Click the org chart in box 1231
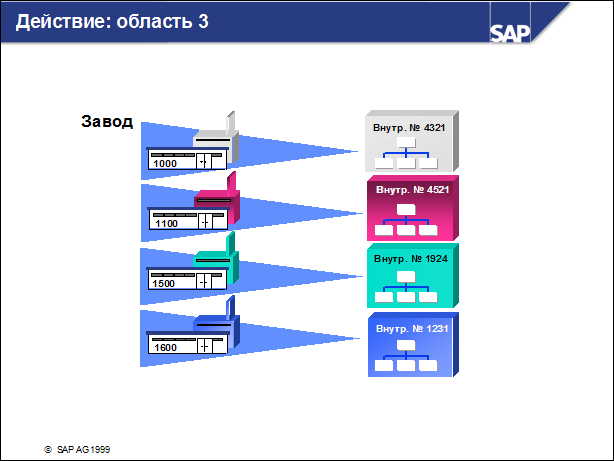This screenshot has height=461, width=614. (x=406, y=356)
